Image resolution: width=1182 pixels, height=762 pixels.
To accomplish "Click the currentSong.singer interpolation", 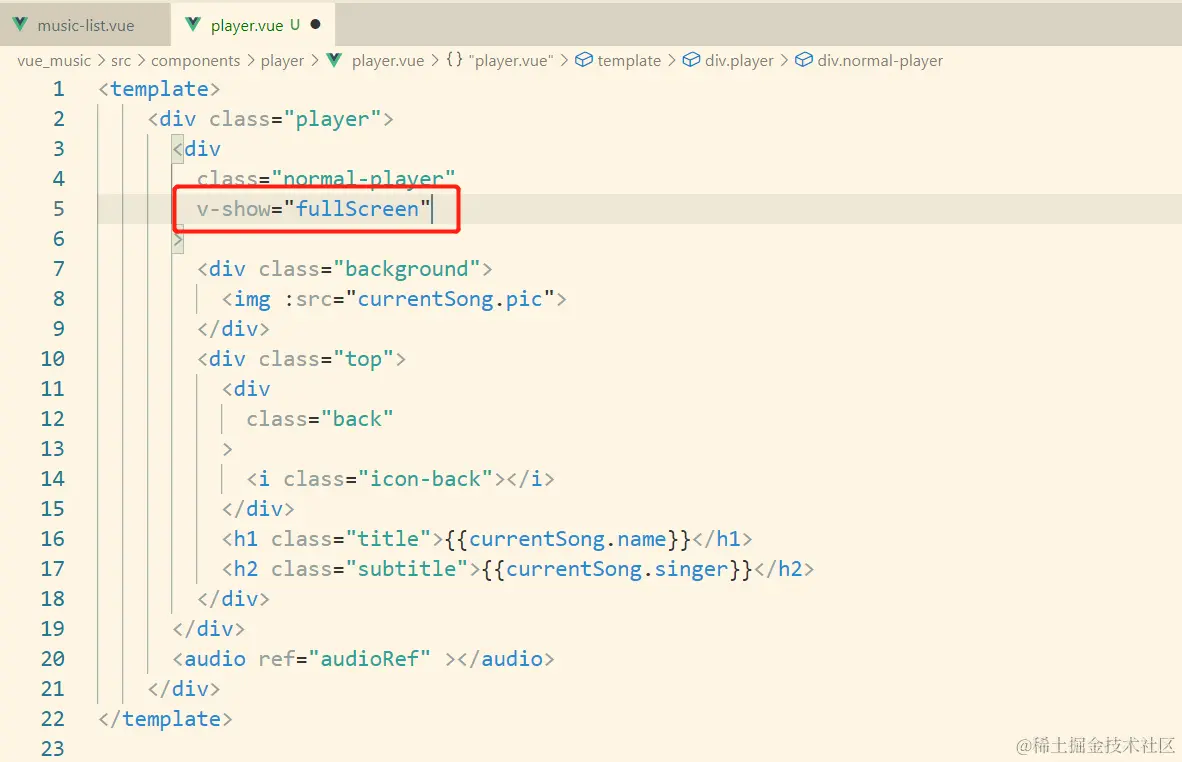I will click(x=617, y=569).
